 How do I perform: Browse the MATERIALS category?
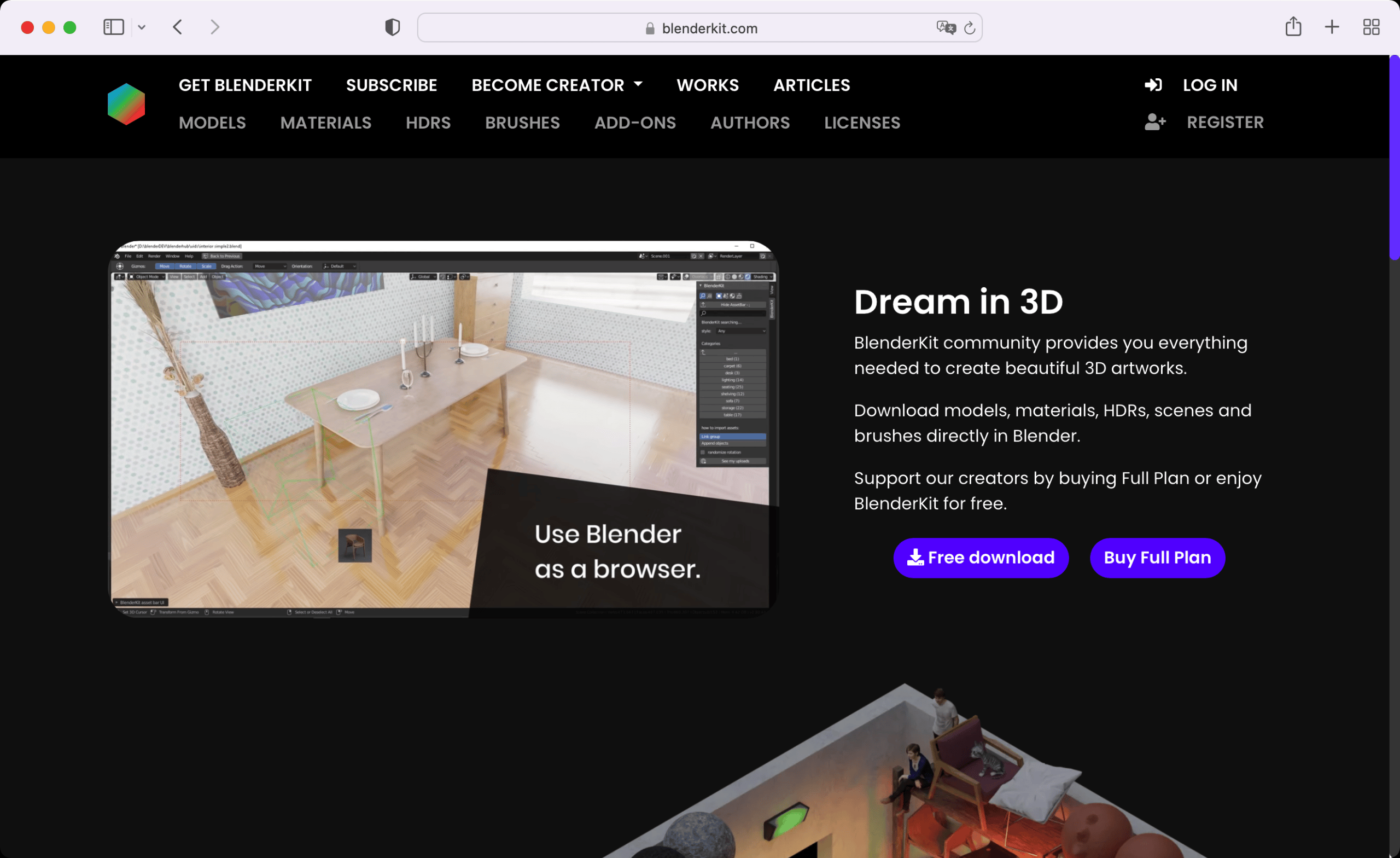click(x=325, y=122)
